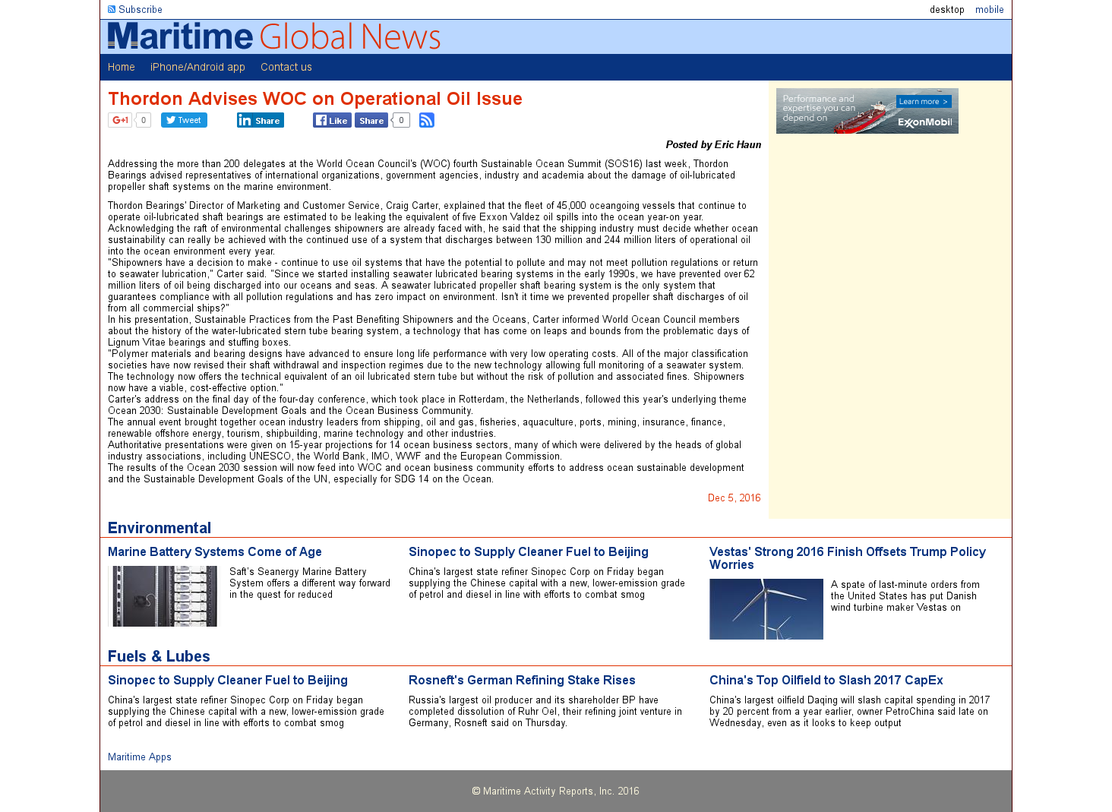Click the Google+ count box
The height and width of the screenshot is (812, 1112).
pos(143,120)
